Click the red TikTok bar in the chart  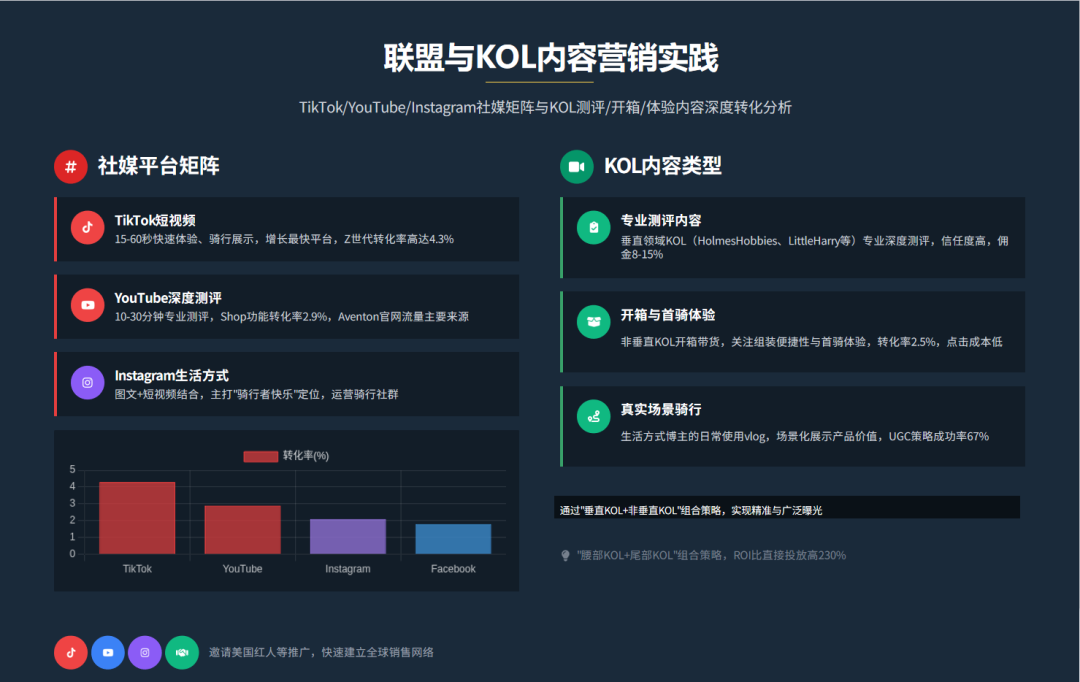pos(137,518)
